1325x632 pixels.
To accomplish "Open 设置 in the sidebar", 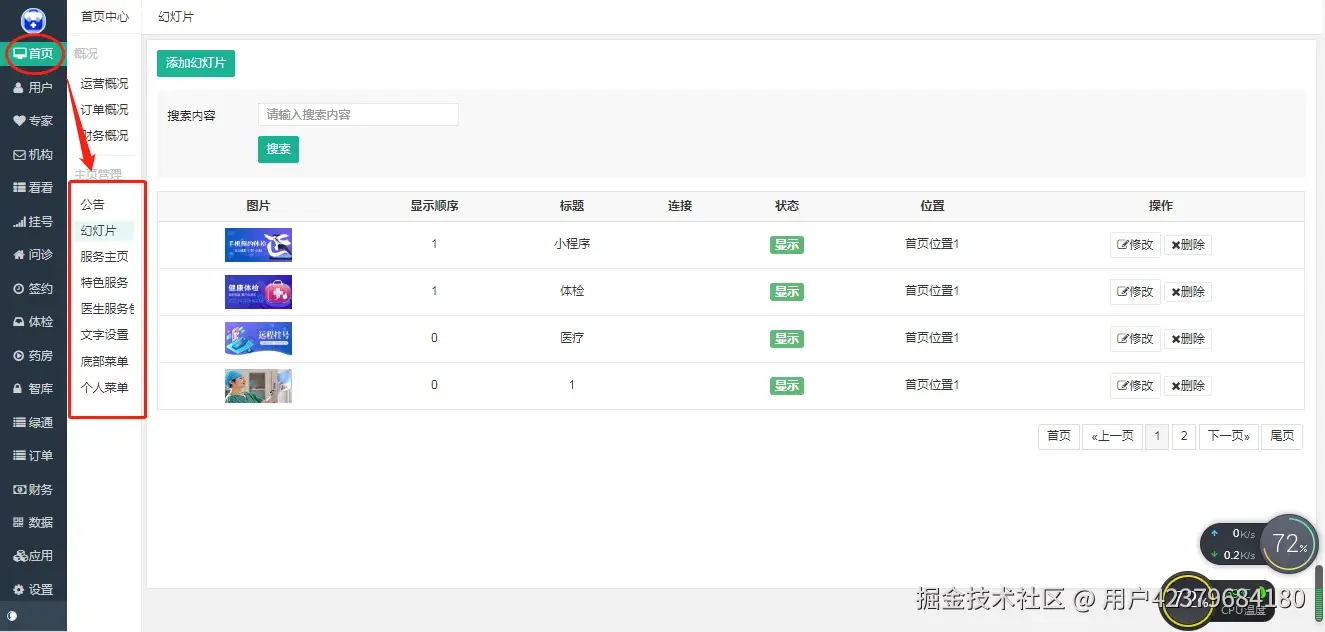I will tap(33, 590).
